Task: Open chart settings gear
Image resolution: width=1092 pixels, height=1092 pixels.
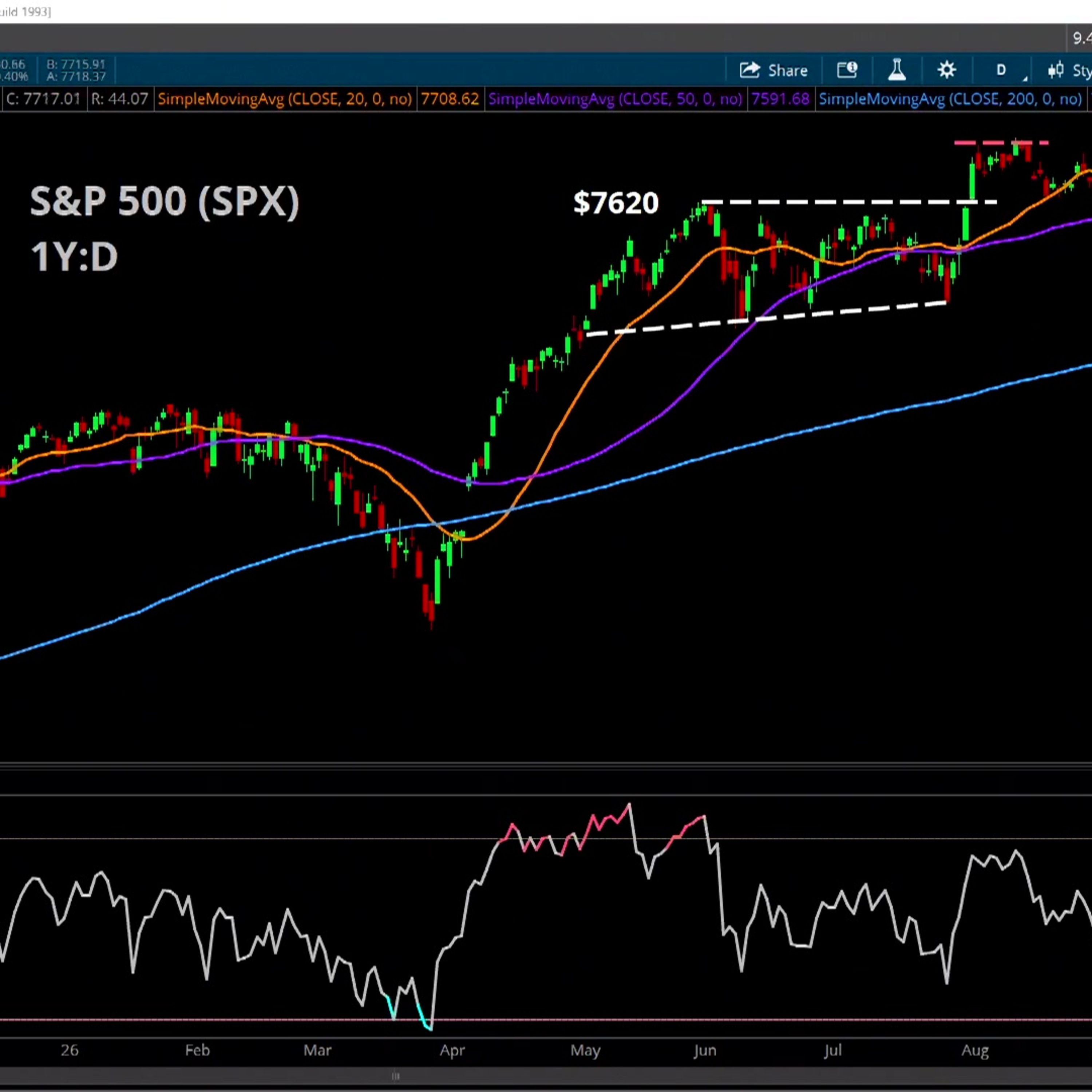Action: click(947, 70)
